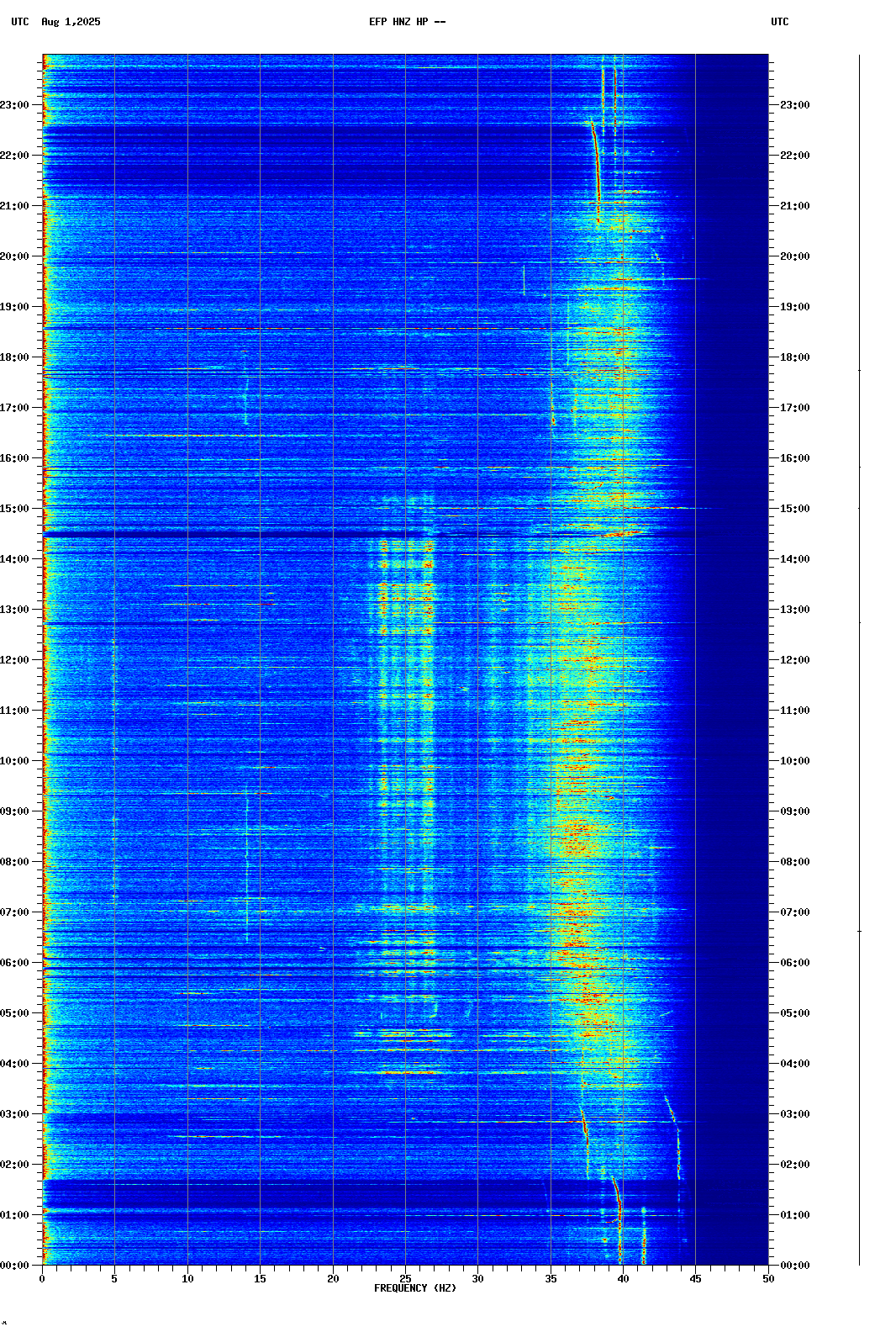Click the '30' frequency tick label
Image resolution: width=896 pixels, height=1332 pixels.
point(477,1279)
